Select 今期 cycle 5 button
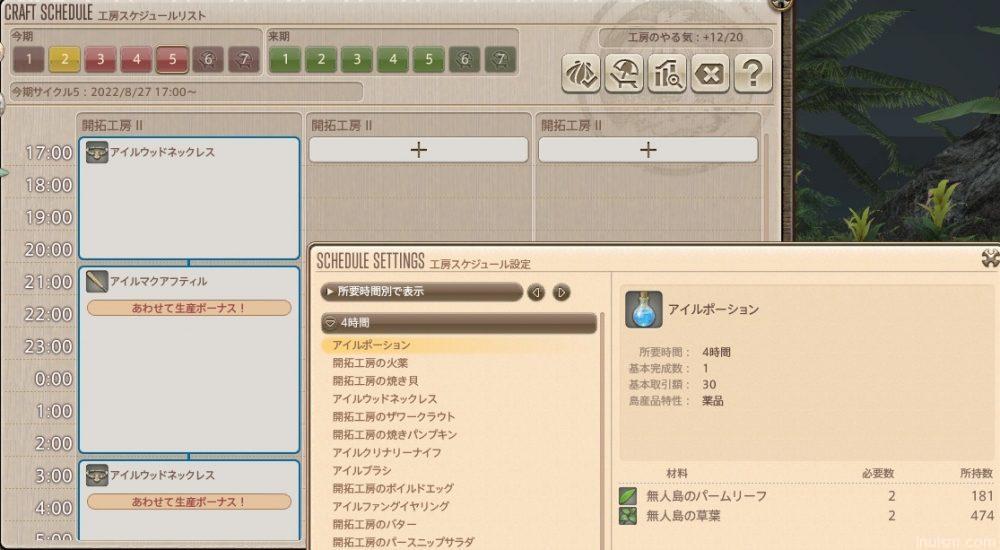 (x=172, y=60)
